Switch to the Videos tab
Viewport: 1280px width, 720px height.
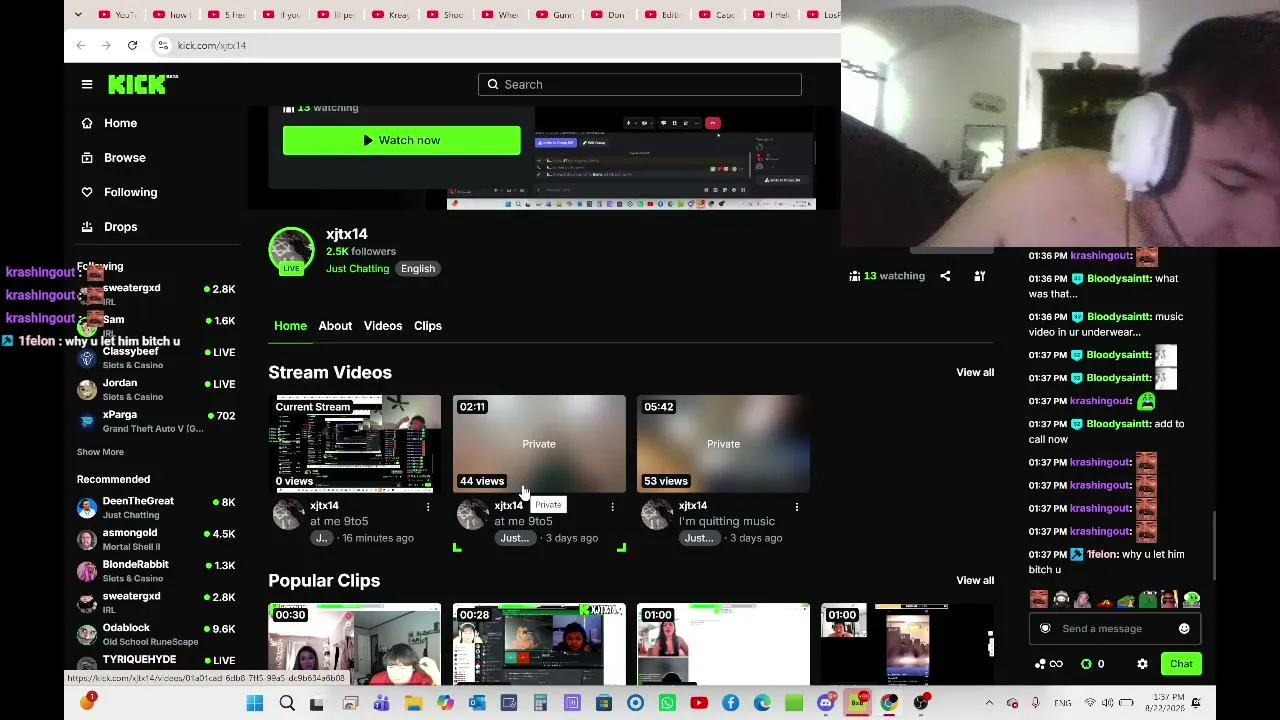[x=383, y=326]
